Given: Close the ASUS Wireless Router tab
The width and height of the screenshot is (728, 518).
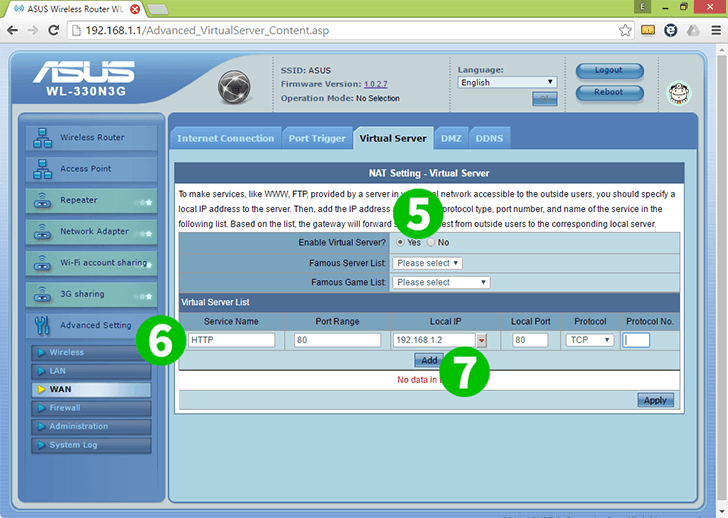Looking at the screenshot, I should coord(135,9).
